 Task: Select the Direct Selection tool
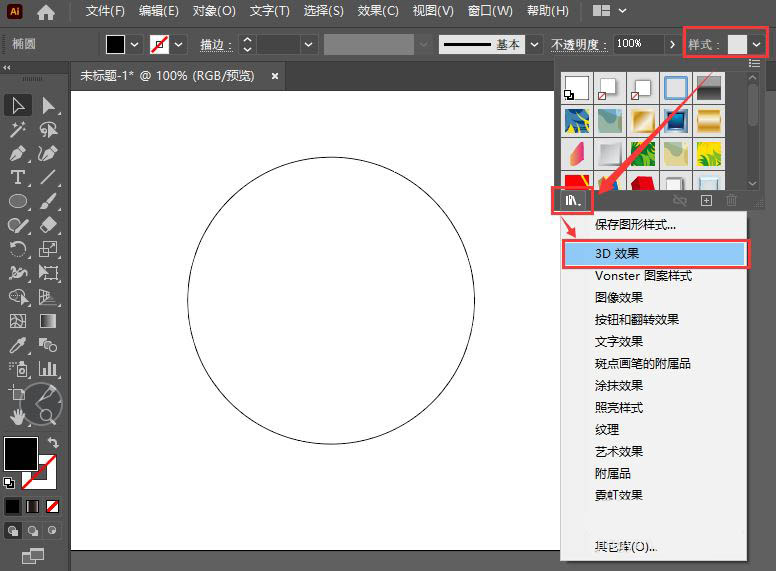tap(48, 106)
